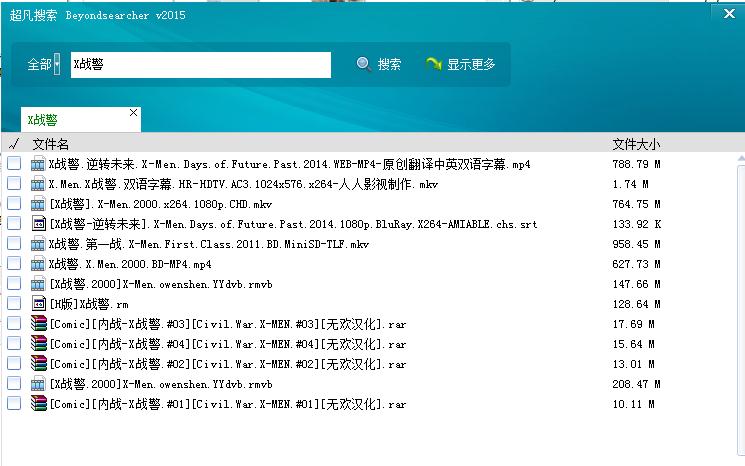Click the 显示更多 button
Image resolution: width=745 pixels, height=466 pixels.
click(x=460, y=64)
